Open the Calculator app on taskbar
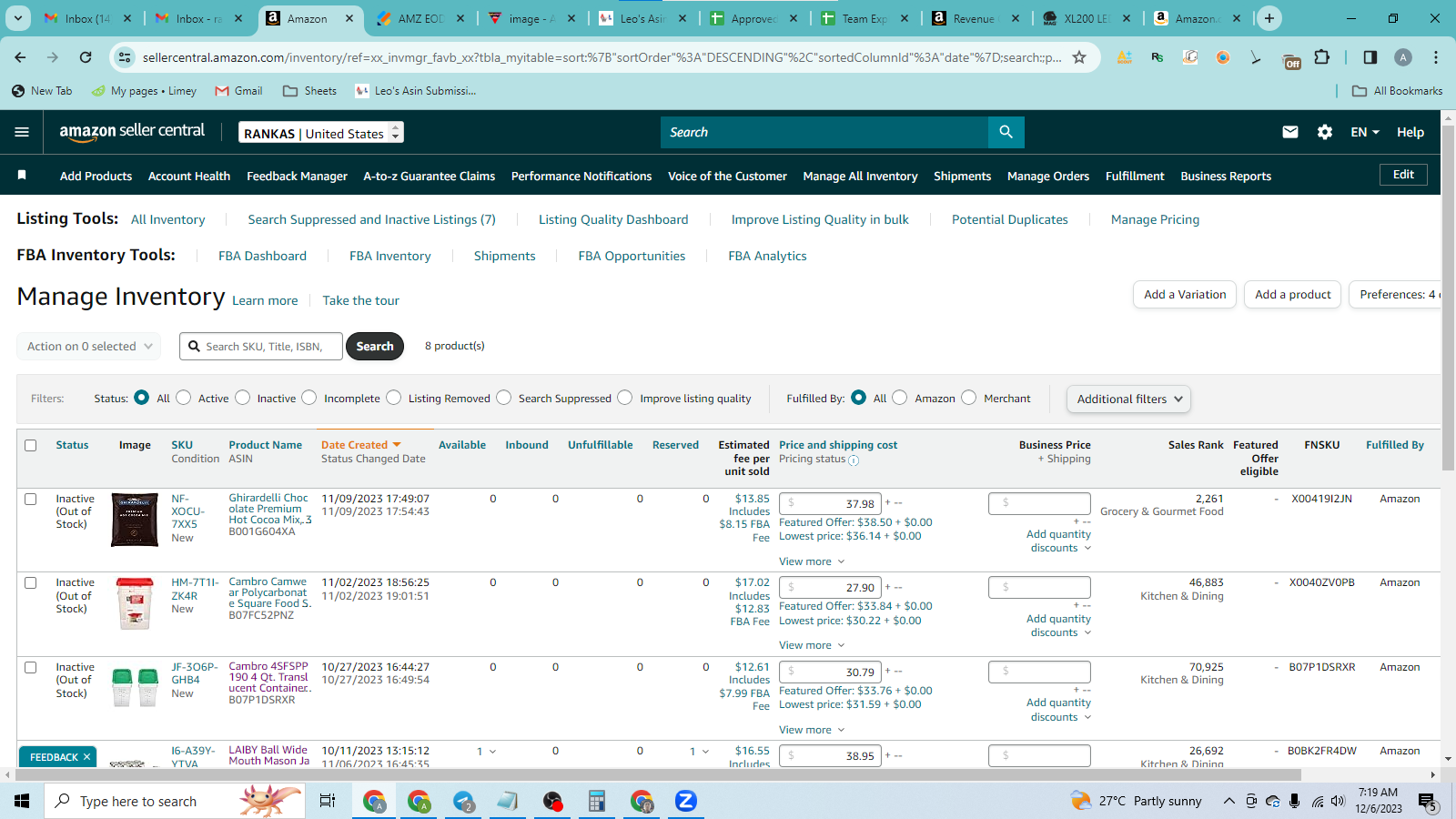The image size is (1456, 819). [597, 801]
